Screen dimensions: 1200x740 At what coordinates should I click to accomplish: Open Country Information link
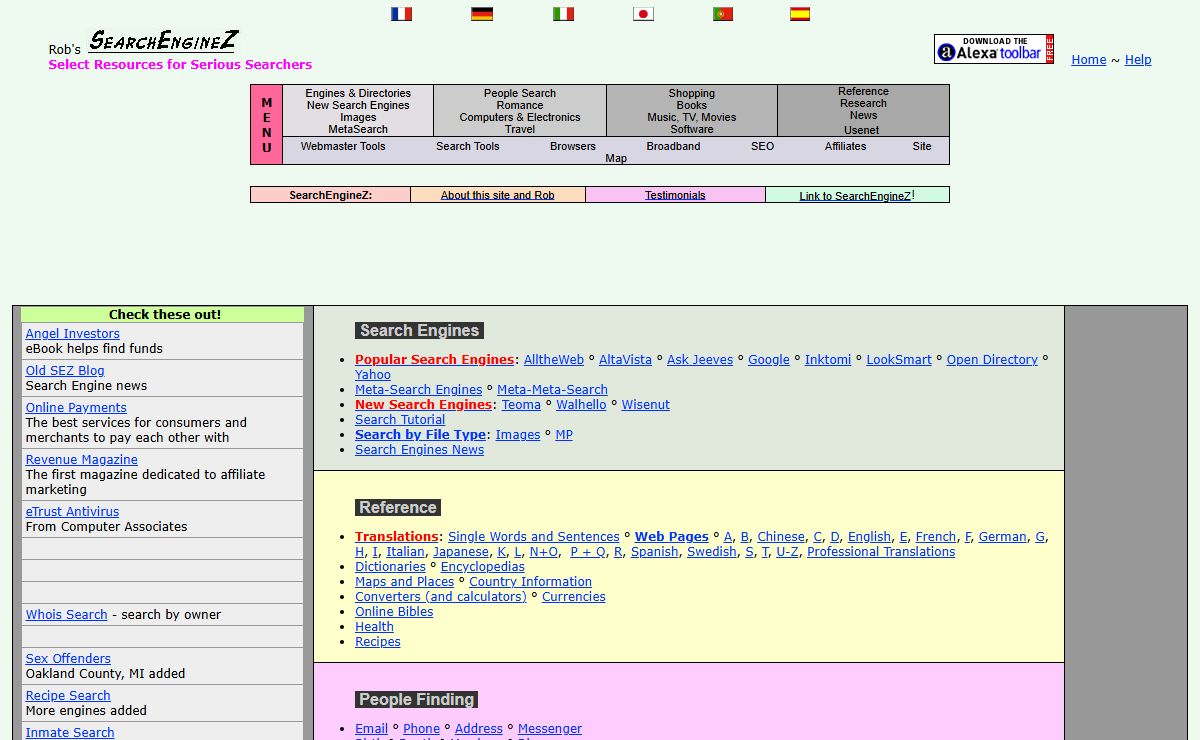pos(530,582)
